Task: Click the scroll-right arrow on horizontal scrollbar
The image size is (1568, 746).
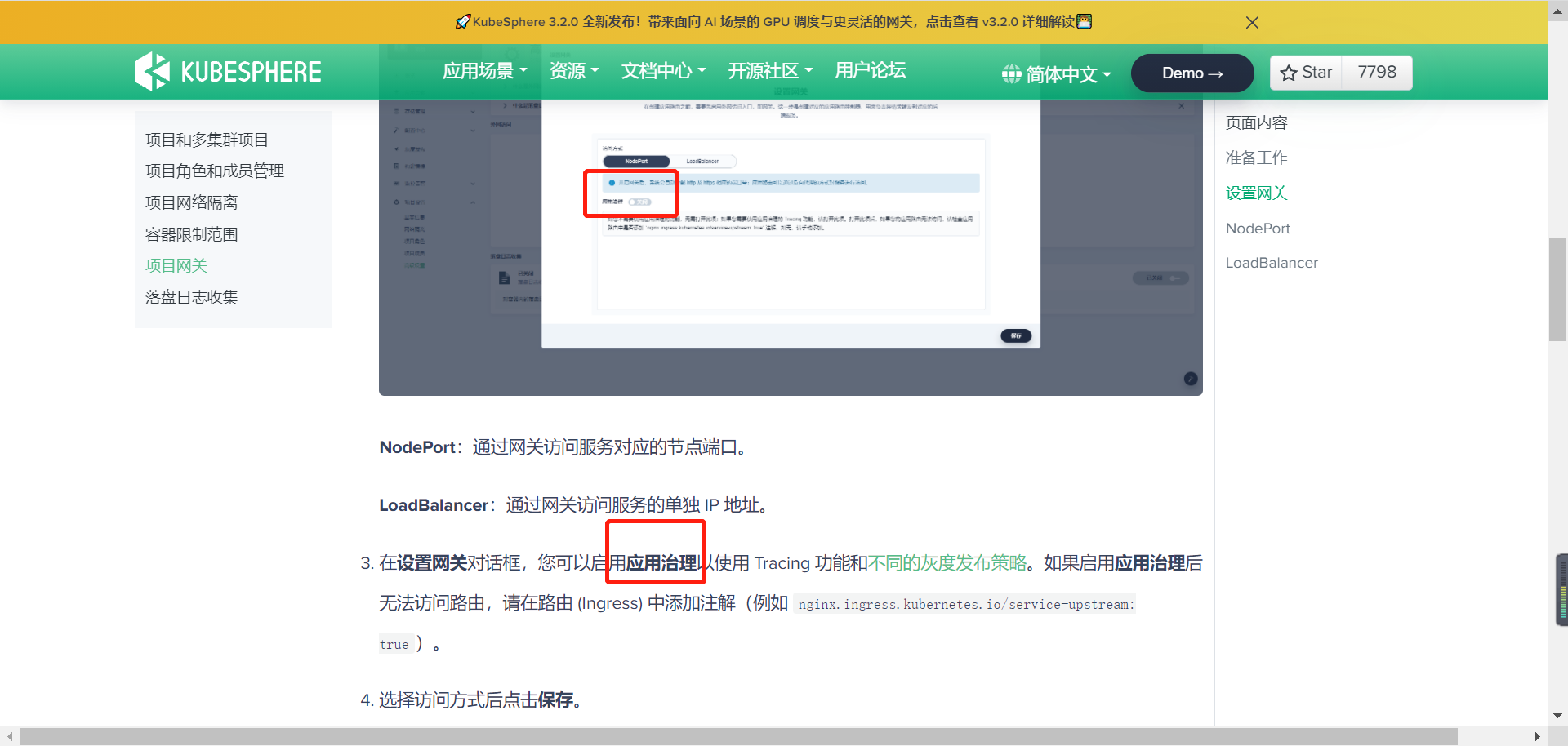Action: pos(1537,736)
